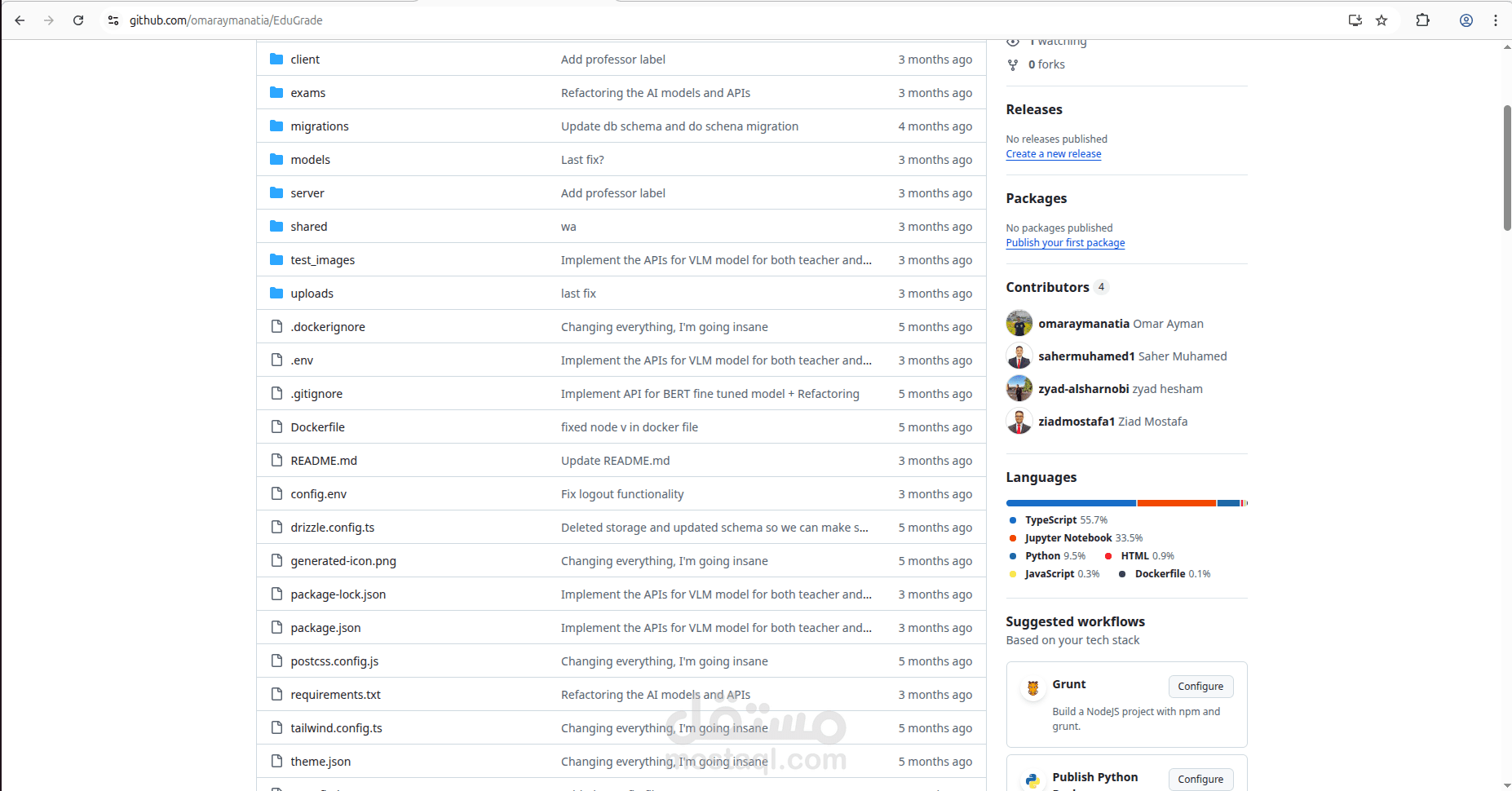Configure the Publish Python workflow
Image resolution: width=1512 pixels, height=791 pixels.
pyautogui.click(x=1200, y=780)
